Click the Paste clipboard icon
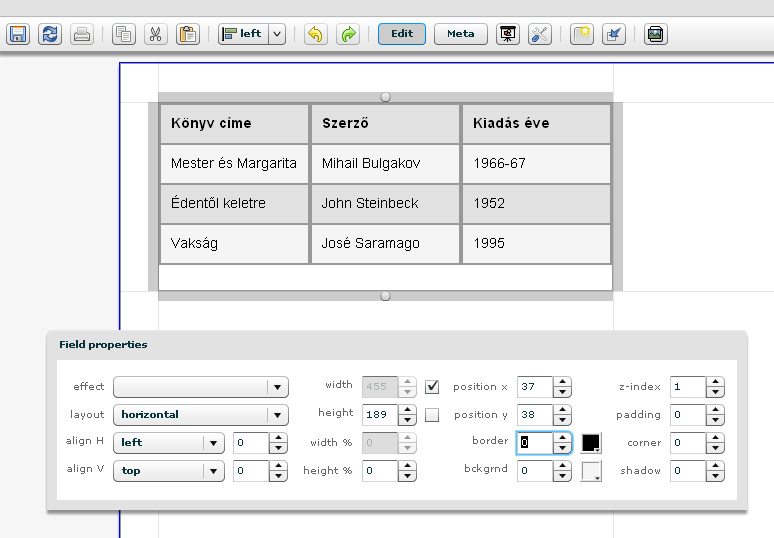The image size is (774, 538). coord(187,34)
